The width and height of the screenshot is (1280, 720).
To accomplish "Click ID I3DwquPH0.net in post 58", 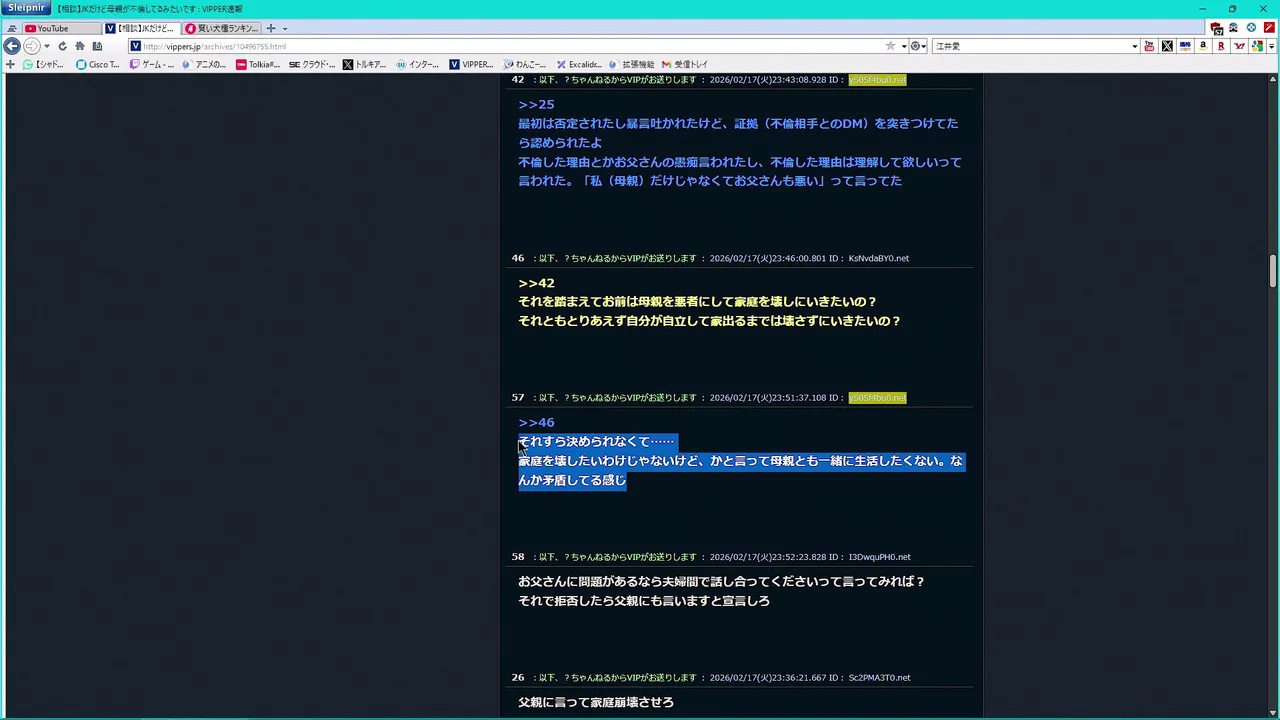I will point(880,557).
